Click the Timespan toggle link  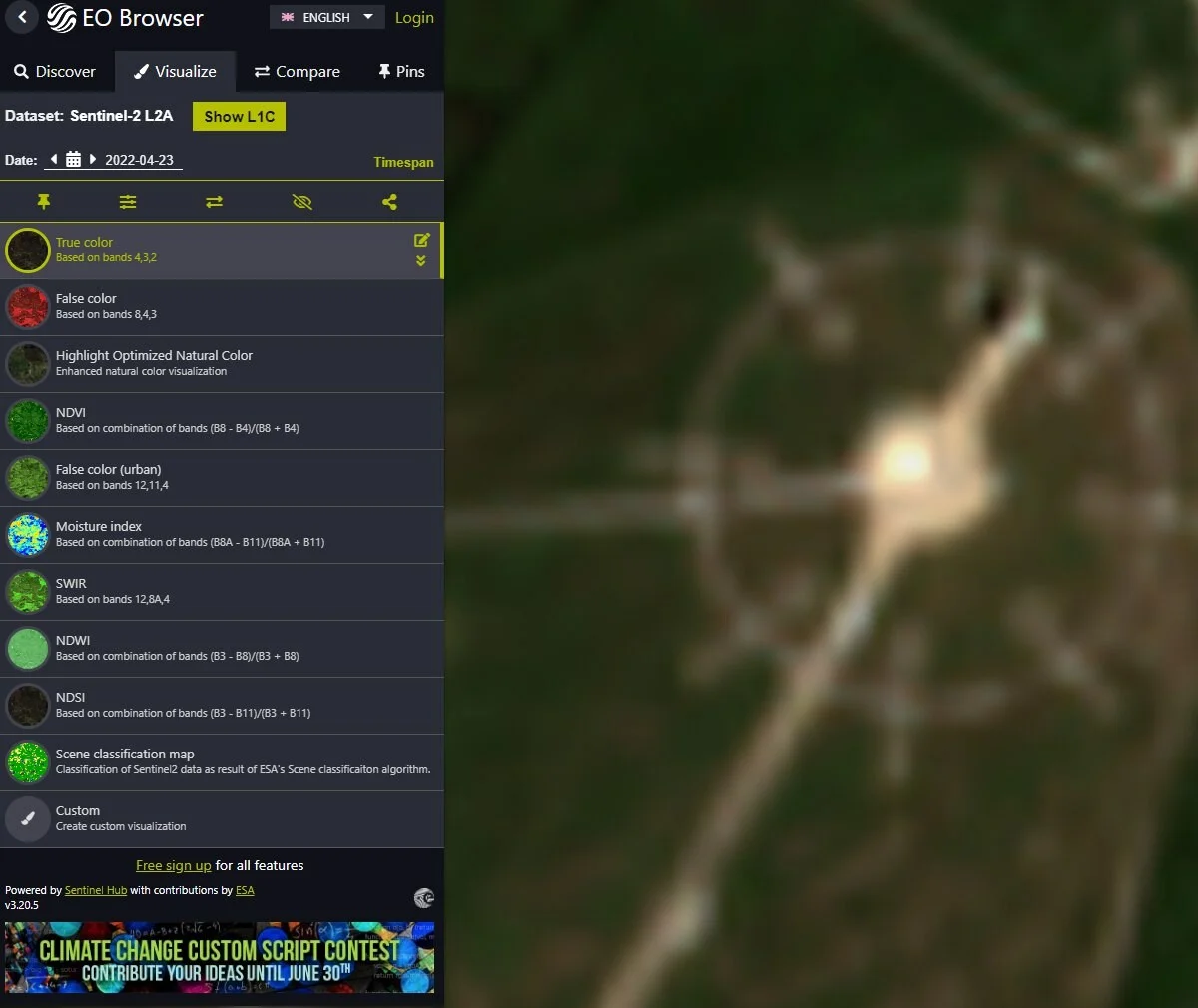(403, 162)
